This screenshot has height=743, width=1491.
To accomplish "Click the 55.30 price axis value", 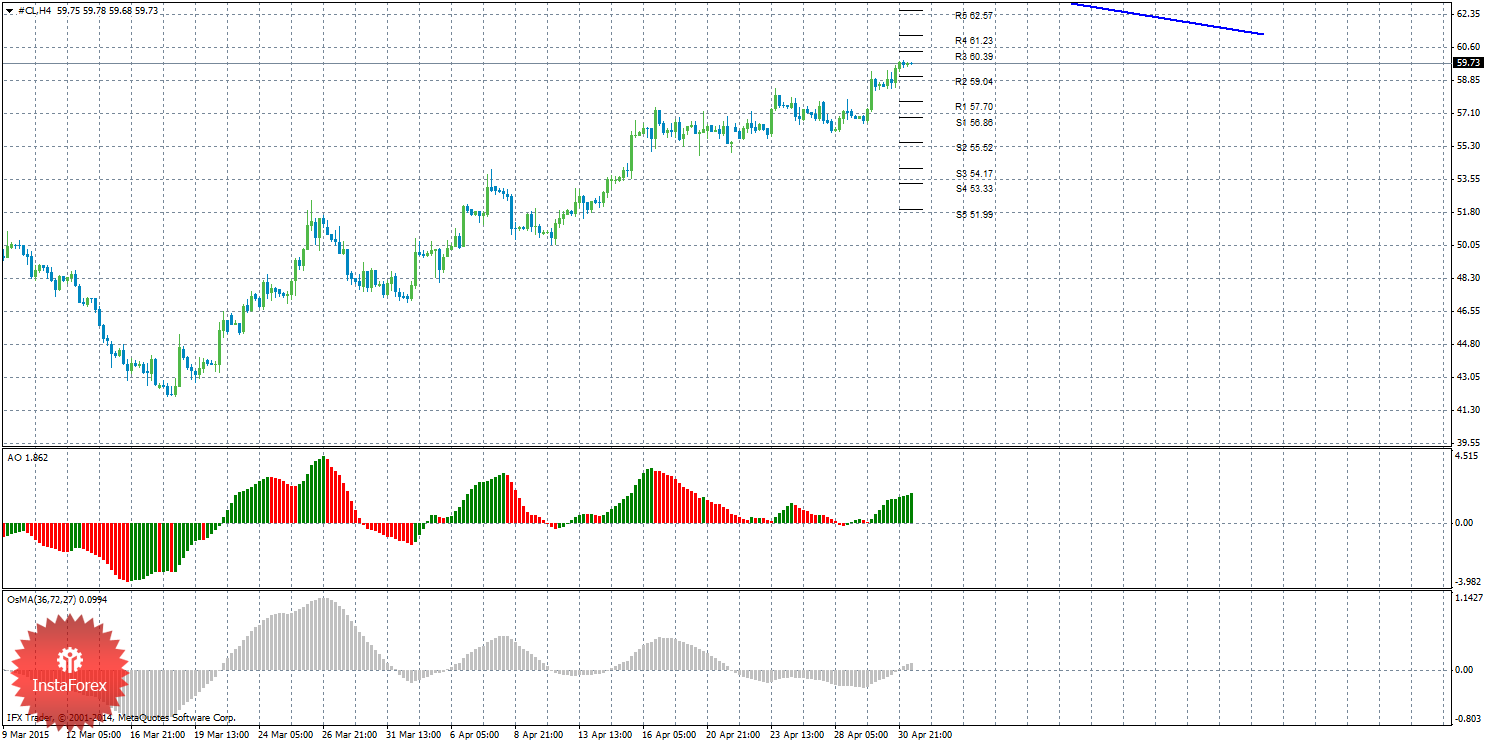I will 1469,146.
